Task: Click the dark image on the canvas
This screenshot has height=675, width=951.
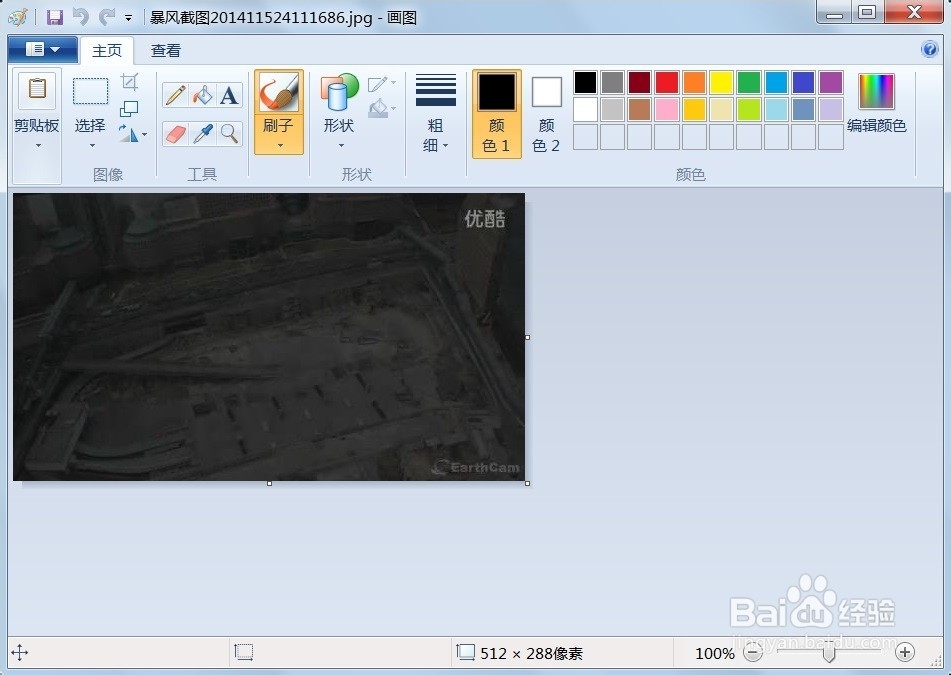Action: pos(269,337)
